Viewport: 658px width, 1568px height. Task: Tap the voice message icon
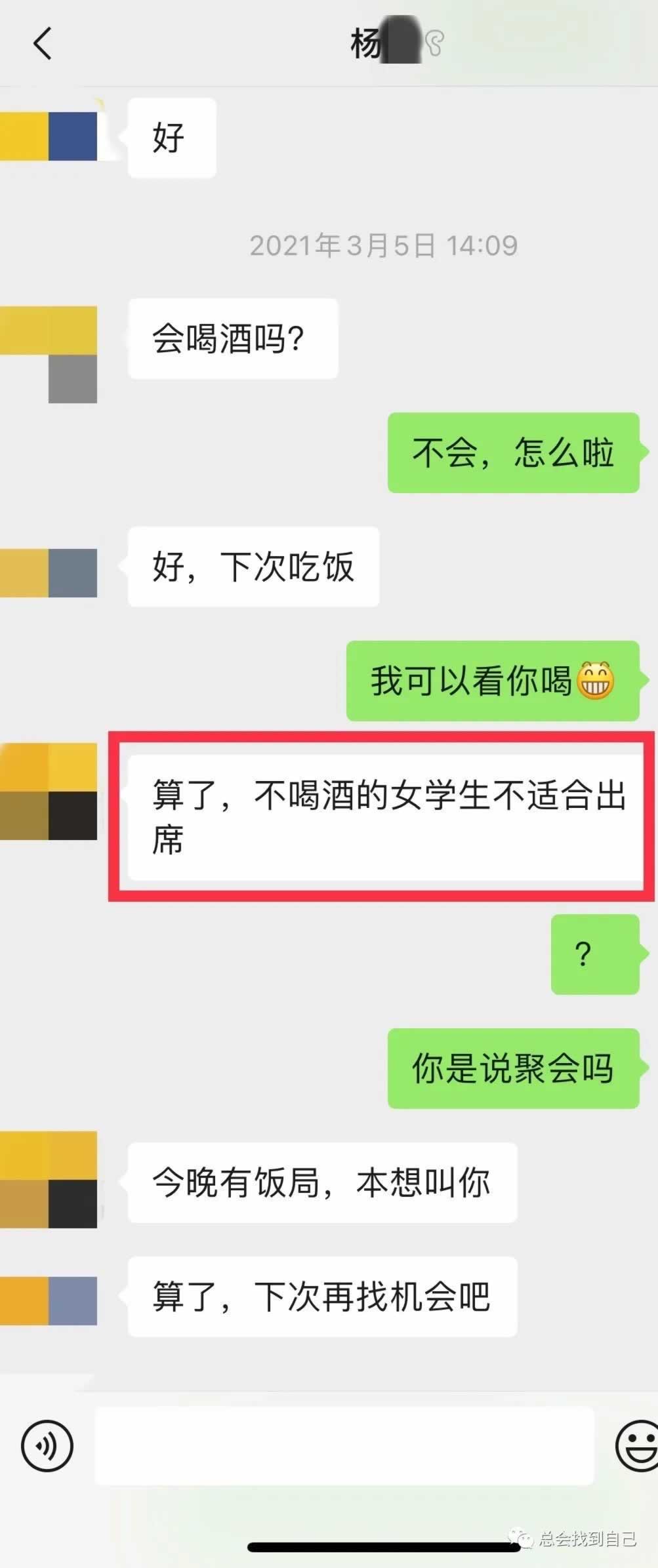coord(47,1445)
